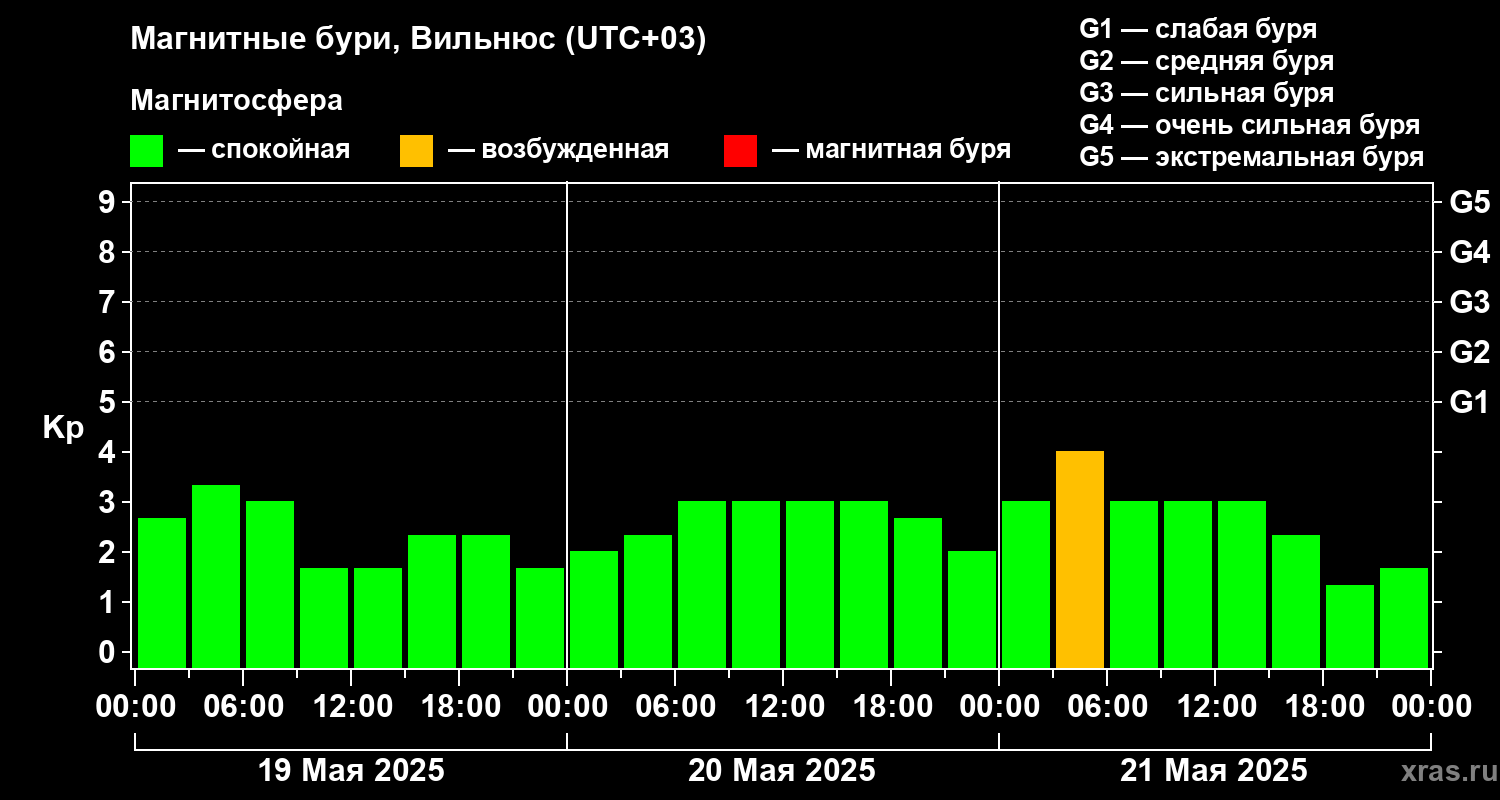This screenshot has height=800, width=1500.
Task: Click the '12:00' time label under 21 May
Action: 1215,707
